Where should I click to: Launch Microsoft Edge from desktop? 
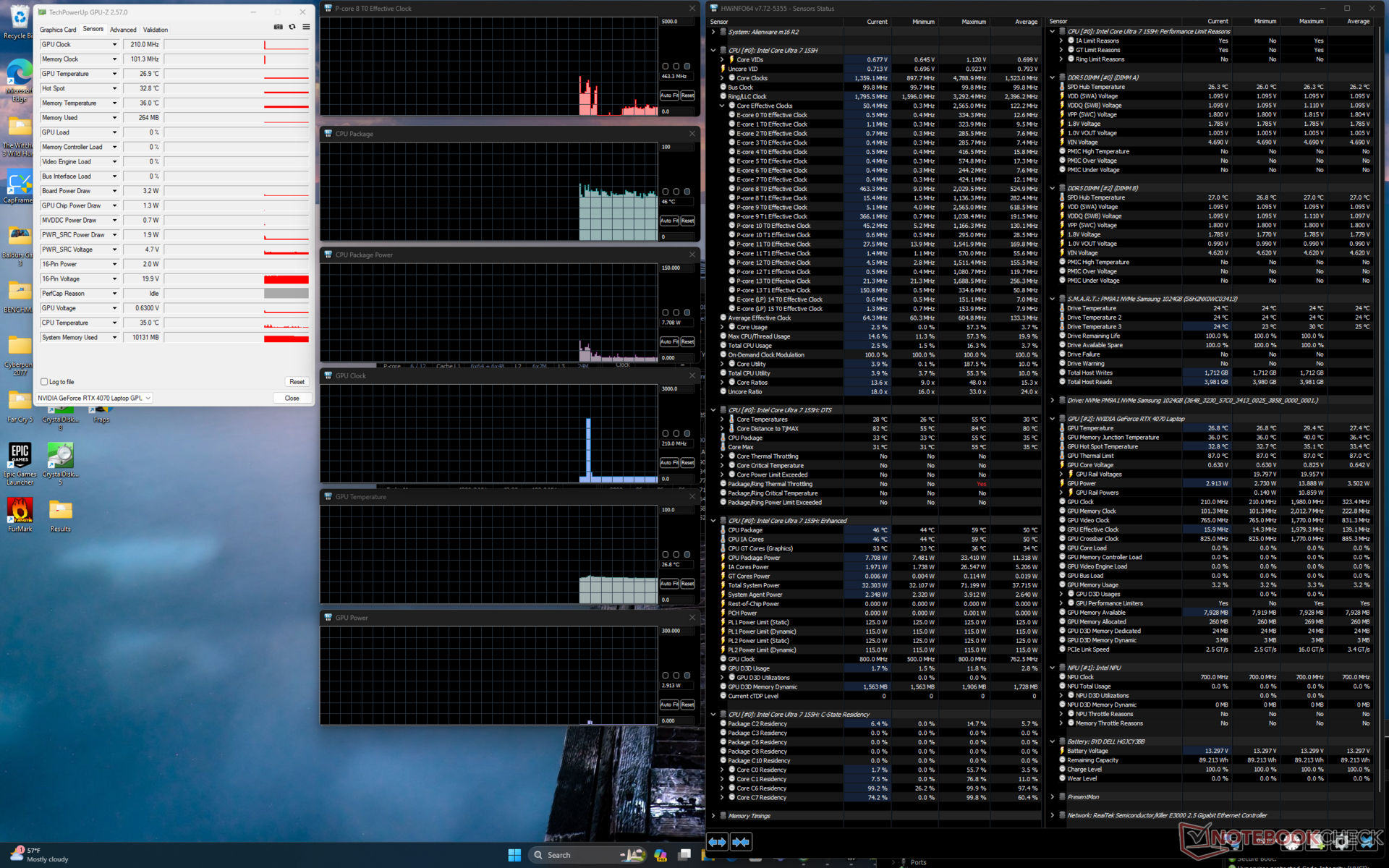pos(19,80)
